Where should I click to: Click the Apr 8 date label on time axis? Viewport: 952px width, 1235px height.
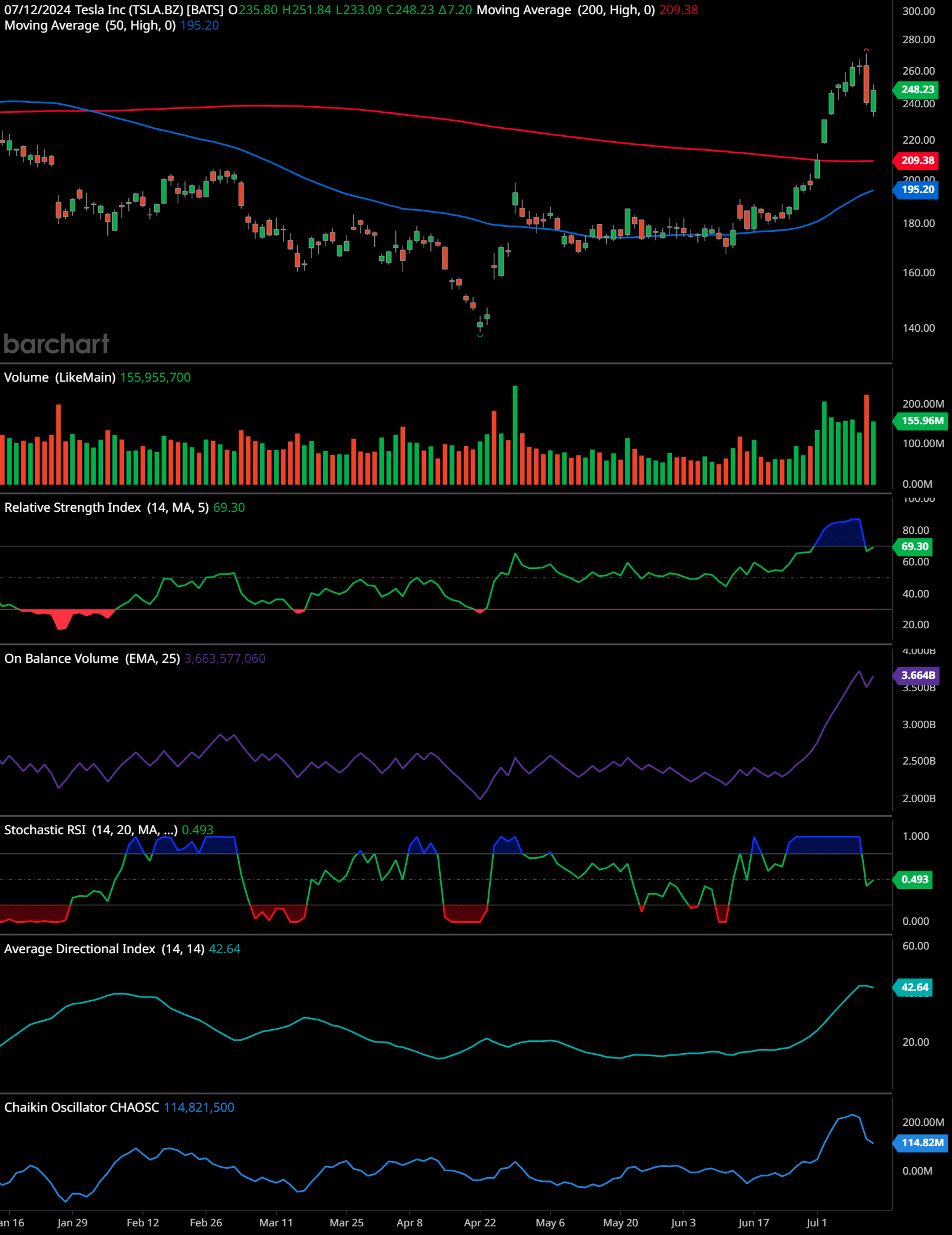[409, 1223]
